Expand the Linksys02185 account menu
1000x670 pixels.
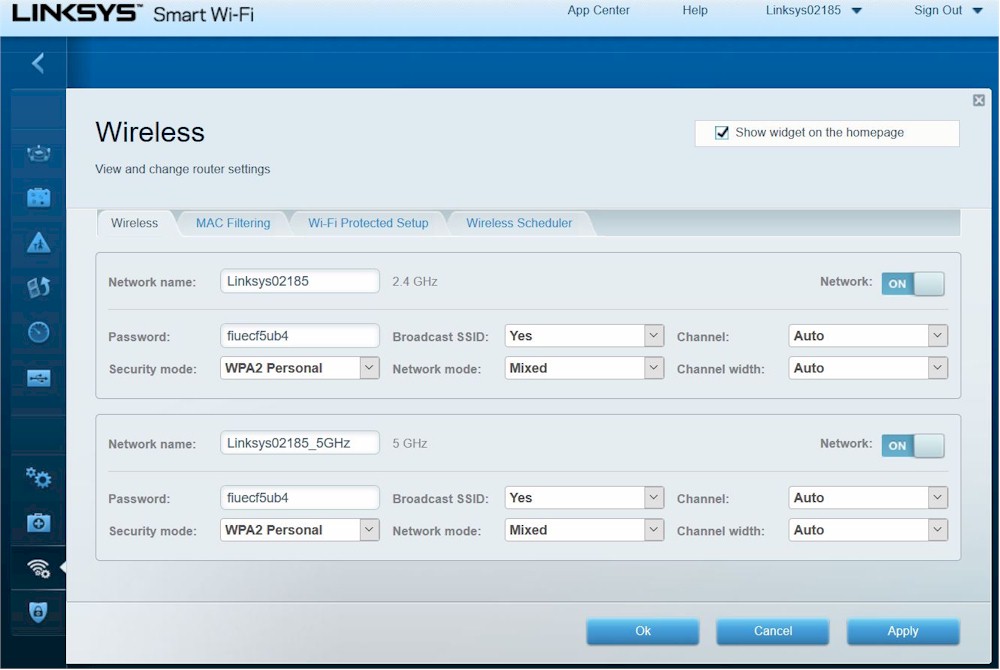click(814, 10)
